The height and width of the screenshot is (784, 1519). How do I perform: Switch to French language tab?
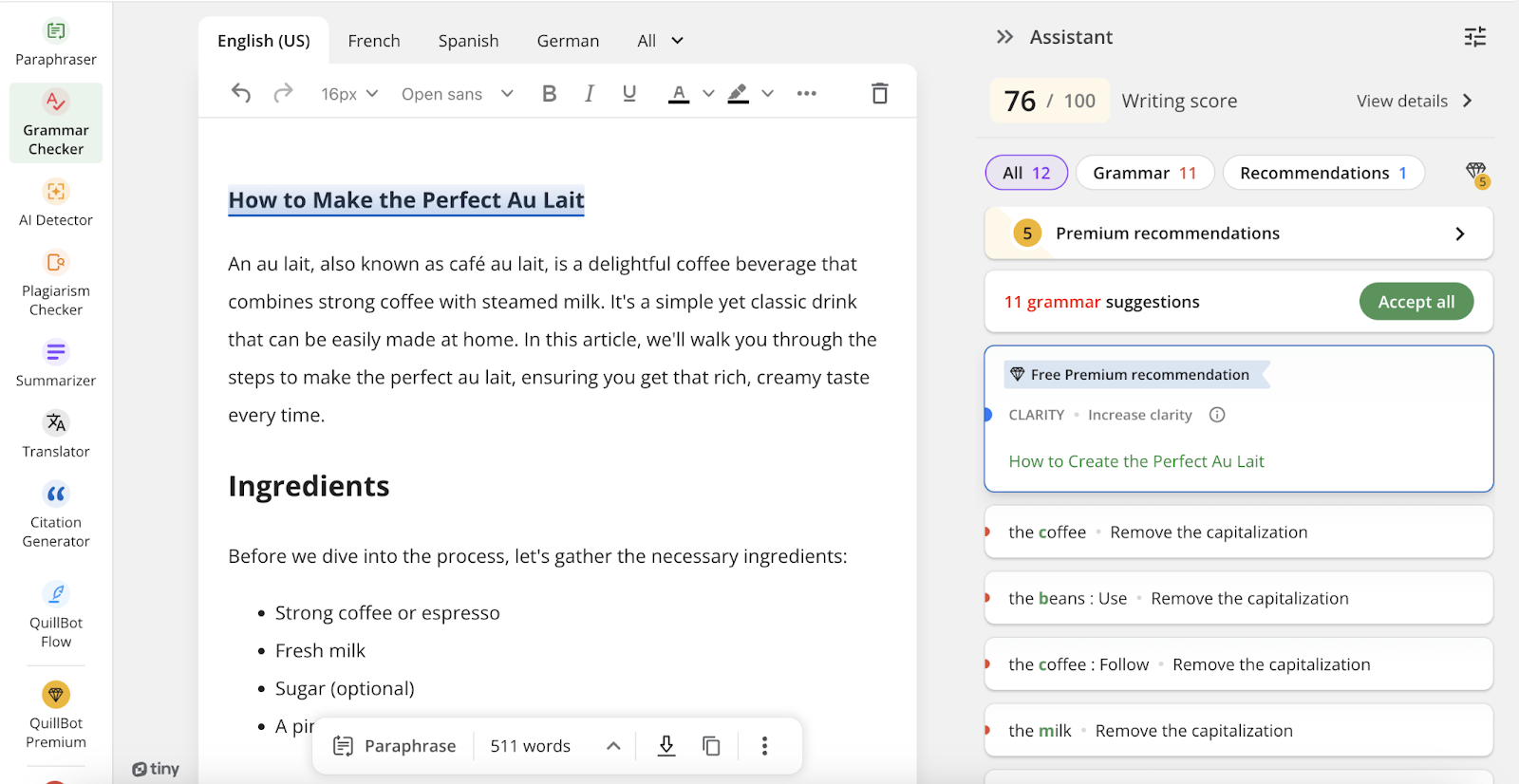coord(374,41)
